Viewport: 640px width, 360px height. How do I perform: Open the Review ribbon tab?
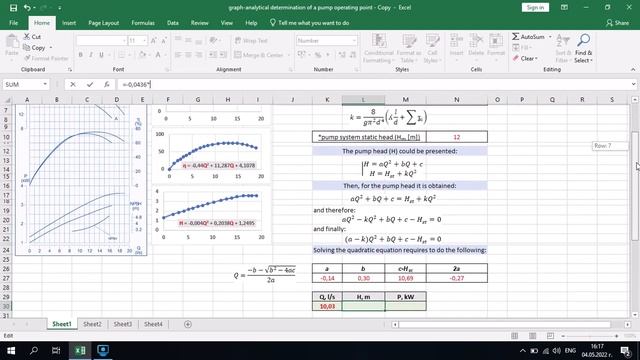click(x=200, y=23)
